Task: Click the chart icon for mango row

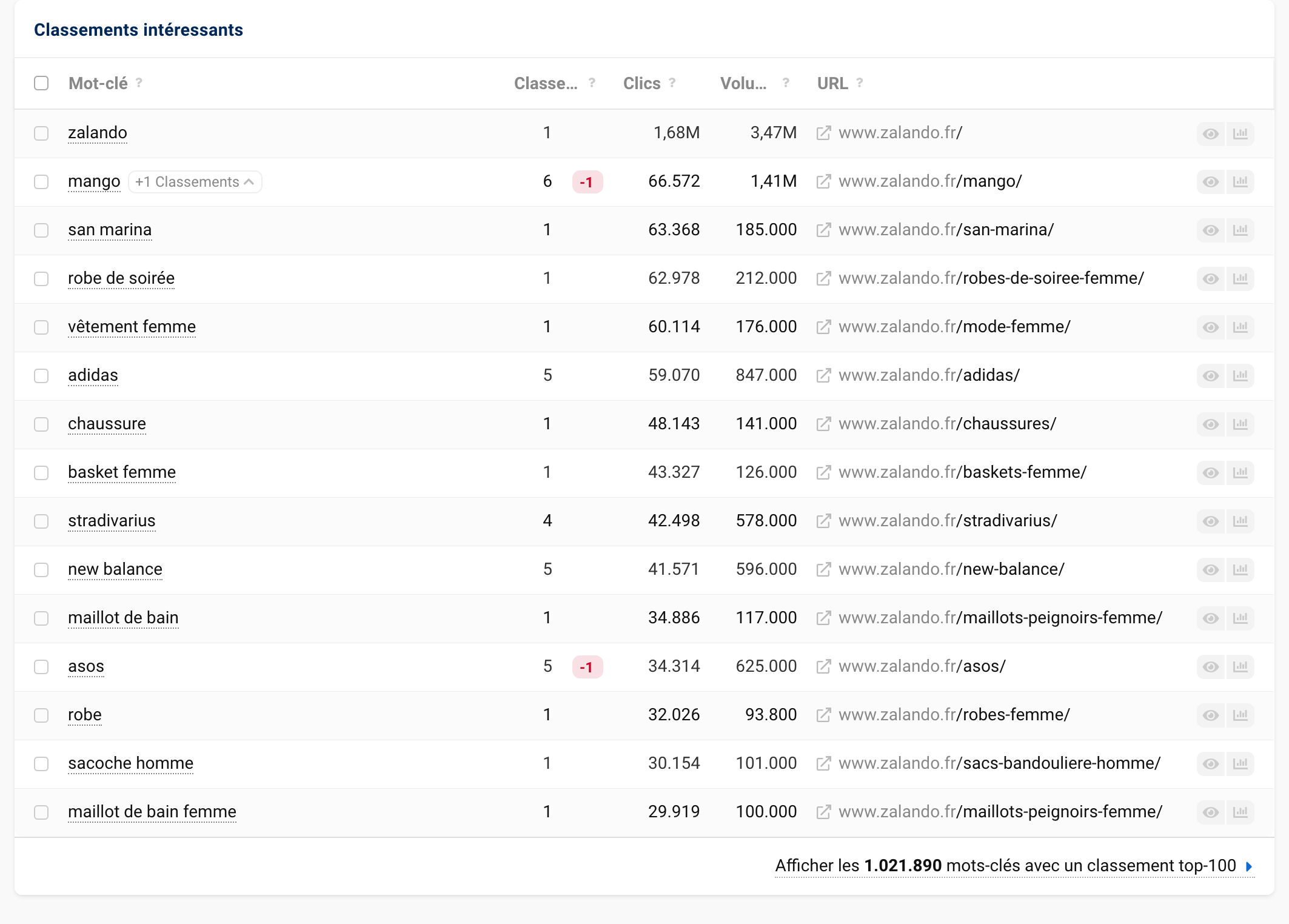Action: coord(1241,182)
